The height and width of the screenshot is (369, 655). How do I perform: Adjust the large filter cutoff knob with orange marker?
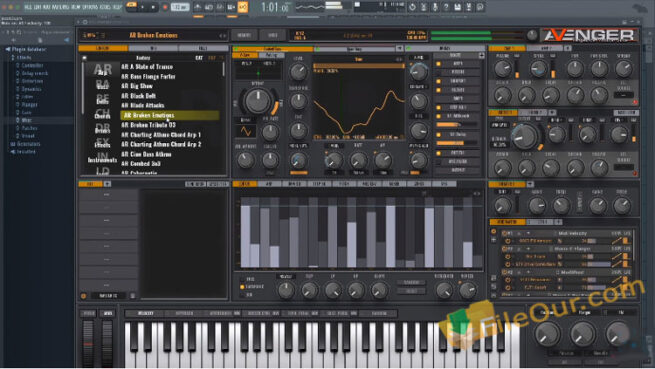[526, 136]
